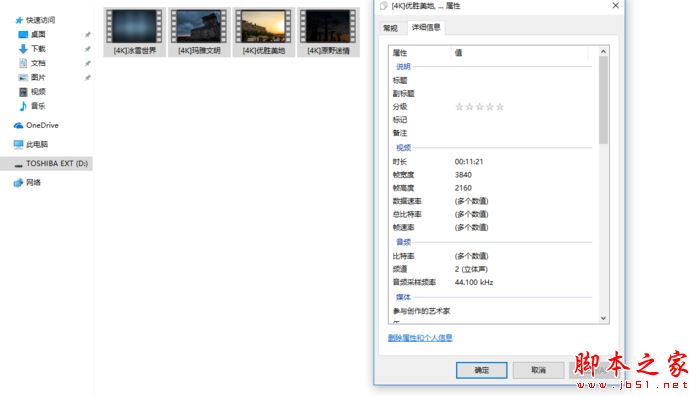Viewport: 700px width, 396px height.
Task: Confirm with the 确定 button
Action: 481,370
